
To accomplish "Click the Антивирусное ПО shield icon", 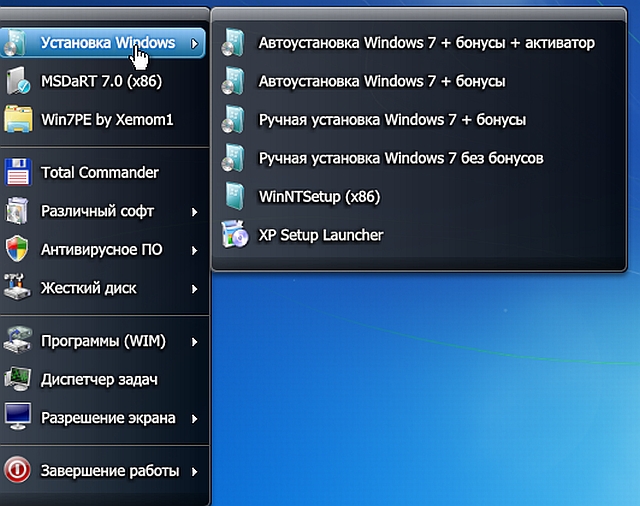I will point(18,249).
